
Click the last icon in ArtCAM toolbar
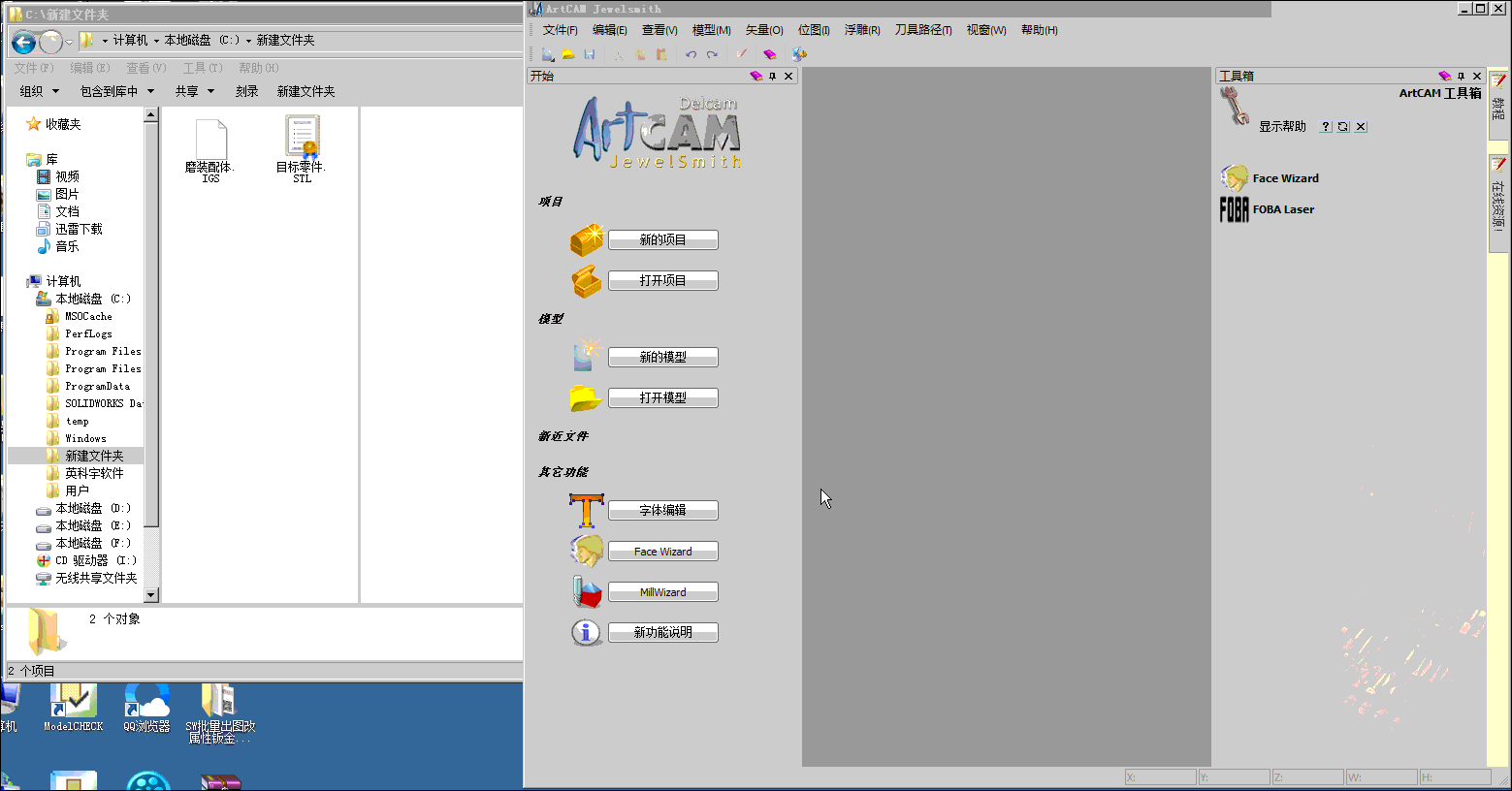799,54
